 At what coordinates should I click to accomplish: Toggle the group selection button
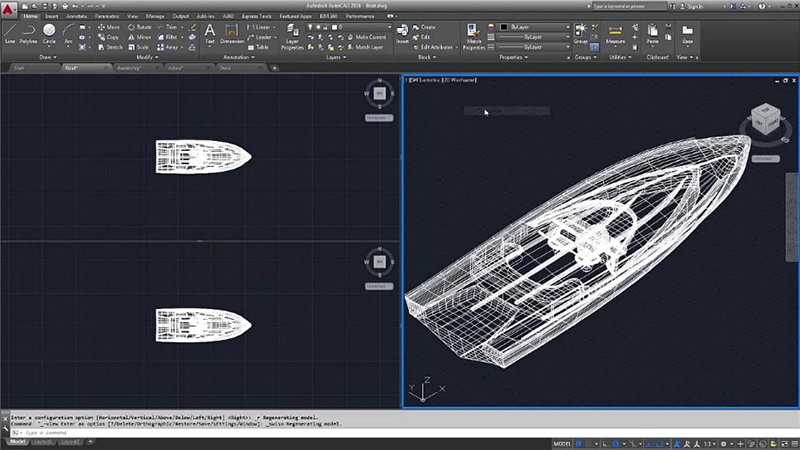(x=594, y=47)
